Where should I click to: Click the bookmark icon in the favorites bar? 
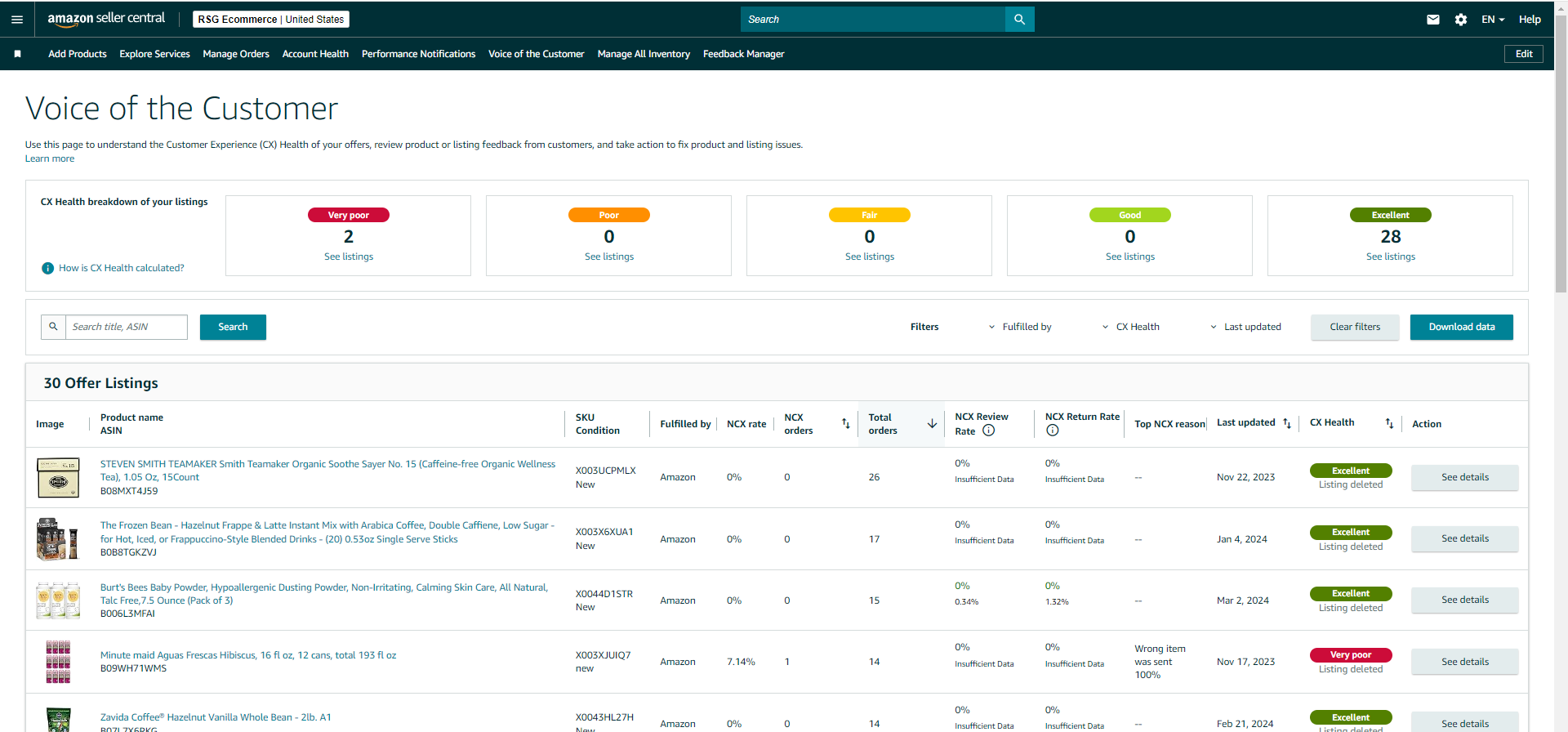pos(17,54)
